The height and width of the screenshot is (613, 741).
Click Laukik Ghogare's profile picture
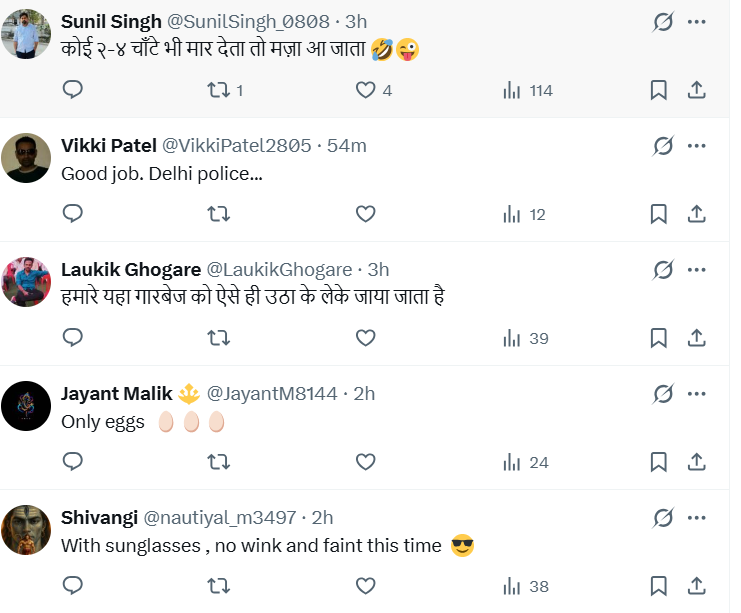coord(27,282)
